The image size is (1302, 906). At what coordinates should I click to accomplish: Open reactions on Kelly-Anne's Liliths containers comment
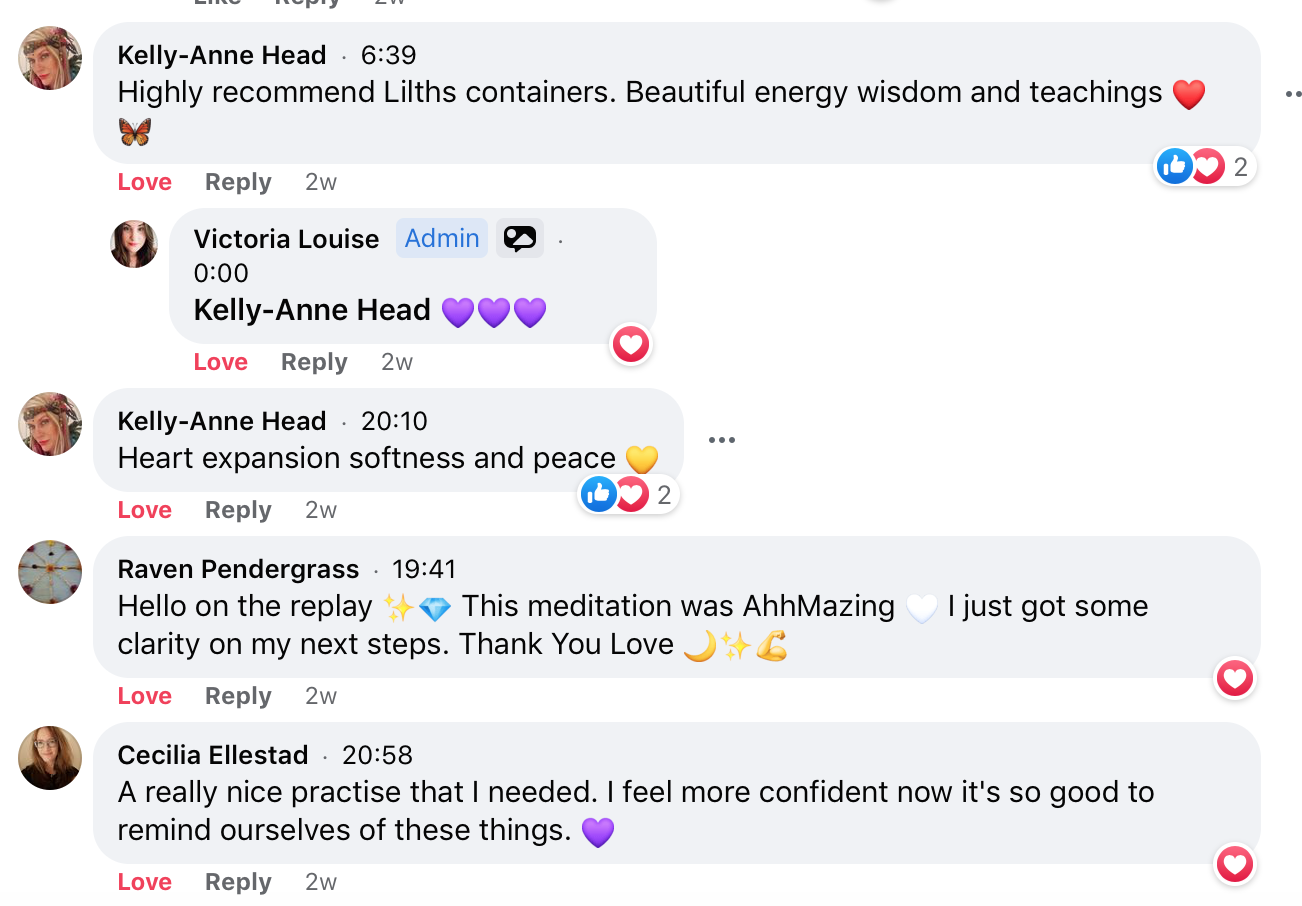tap(1204, 166)
